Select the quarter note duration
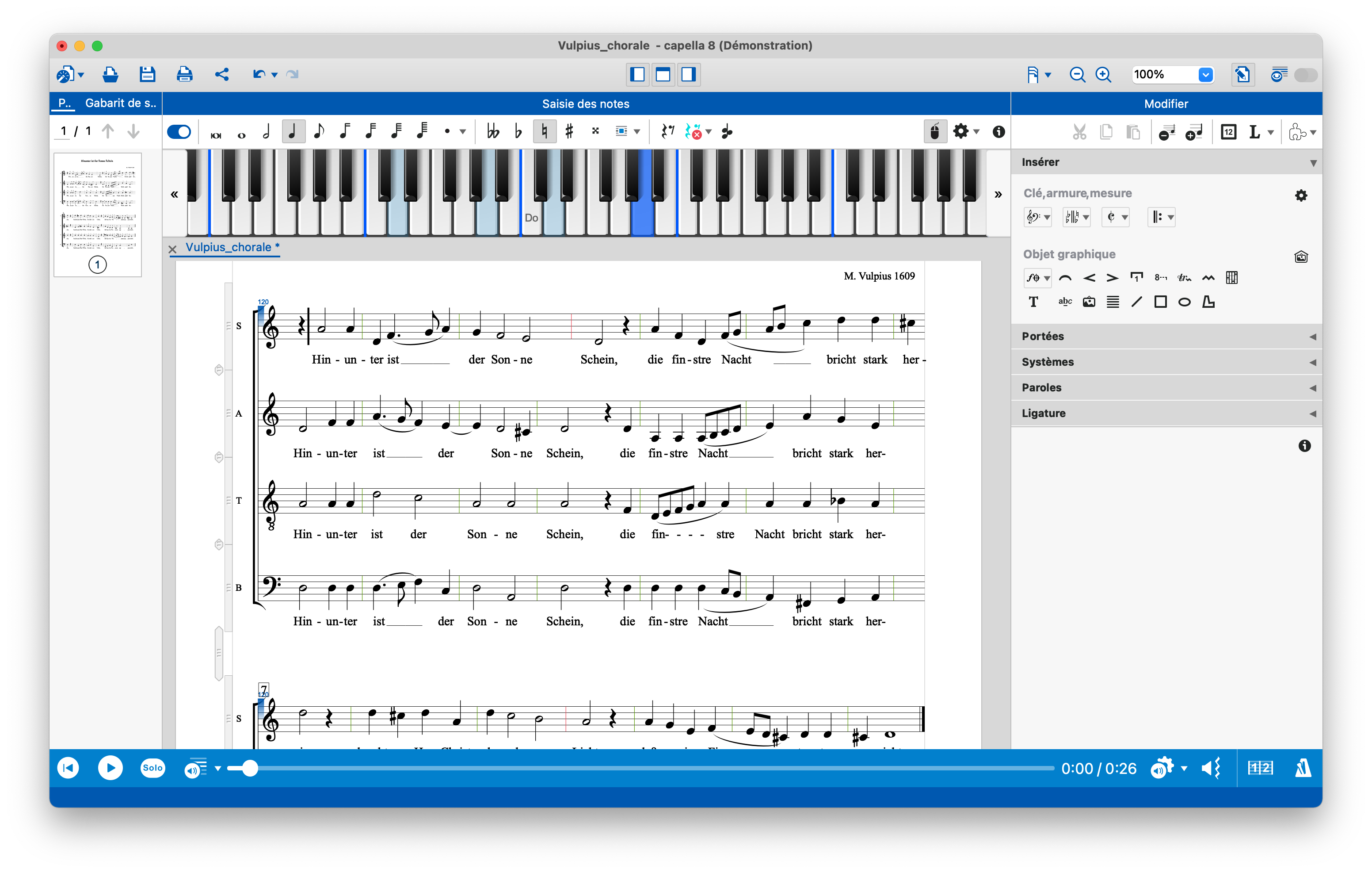Viewport: 1372px width, 873px height. tap(293, 132)
